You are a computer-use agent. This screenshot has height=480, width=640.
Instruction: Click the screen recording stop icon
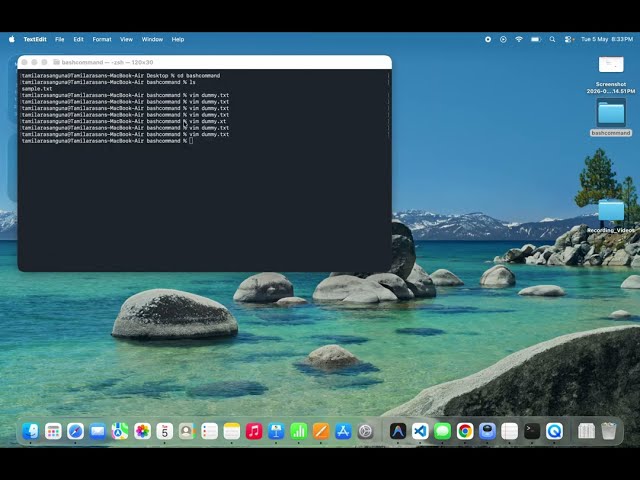pos(488,39)
